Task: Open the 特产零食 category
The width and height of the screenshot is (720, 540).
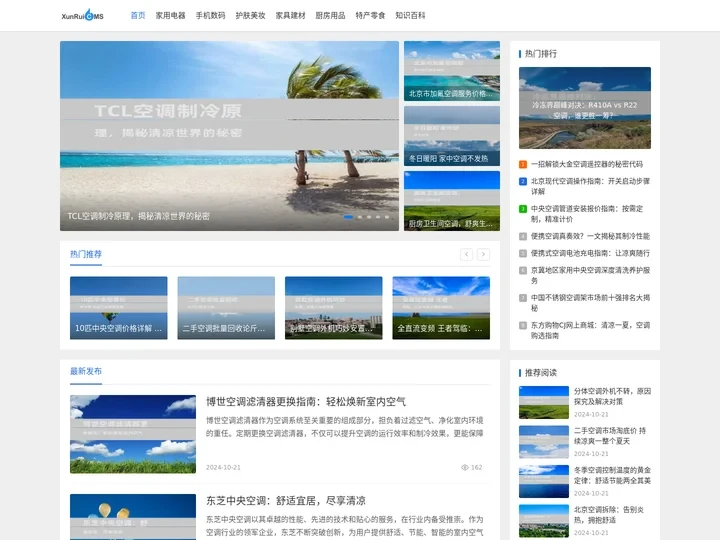Action: point(370,16)
